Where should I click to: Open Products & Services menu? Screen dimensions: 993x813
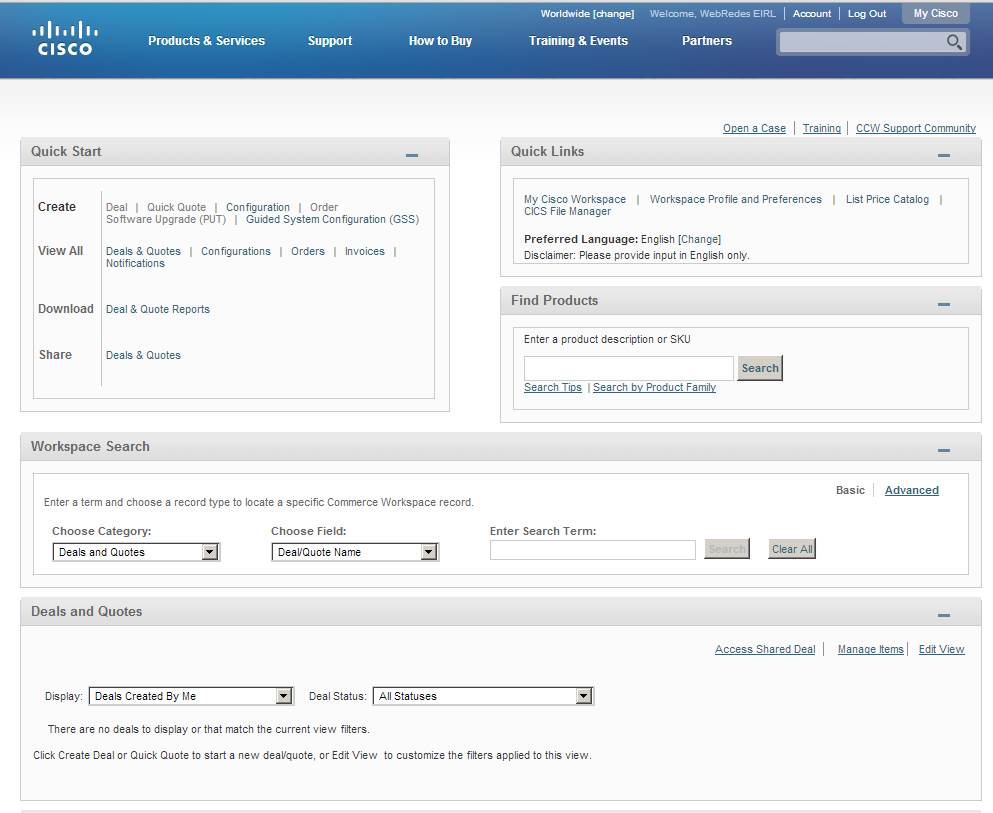coord(206,41)
